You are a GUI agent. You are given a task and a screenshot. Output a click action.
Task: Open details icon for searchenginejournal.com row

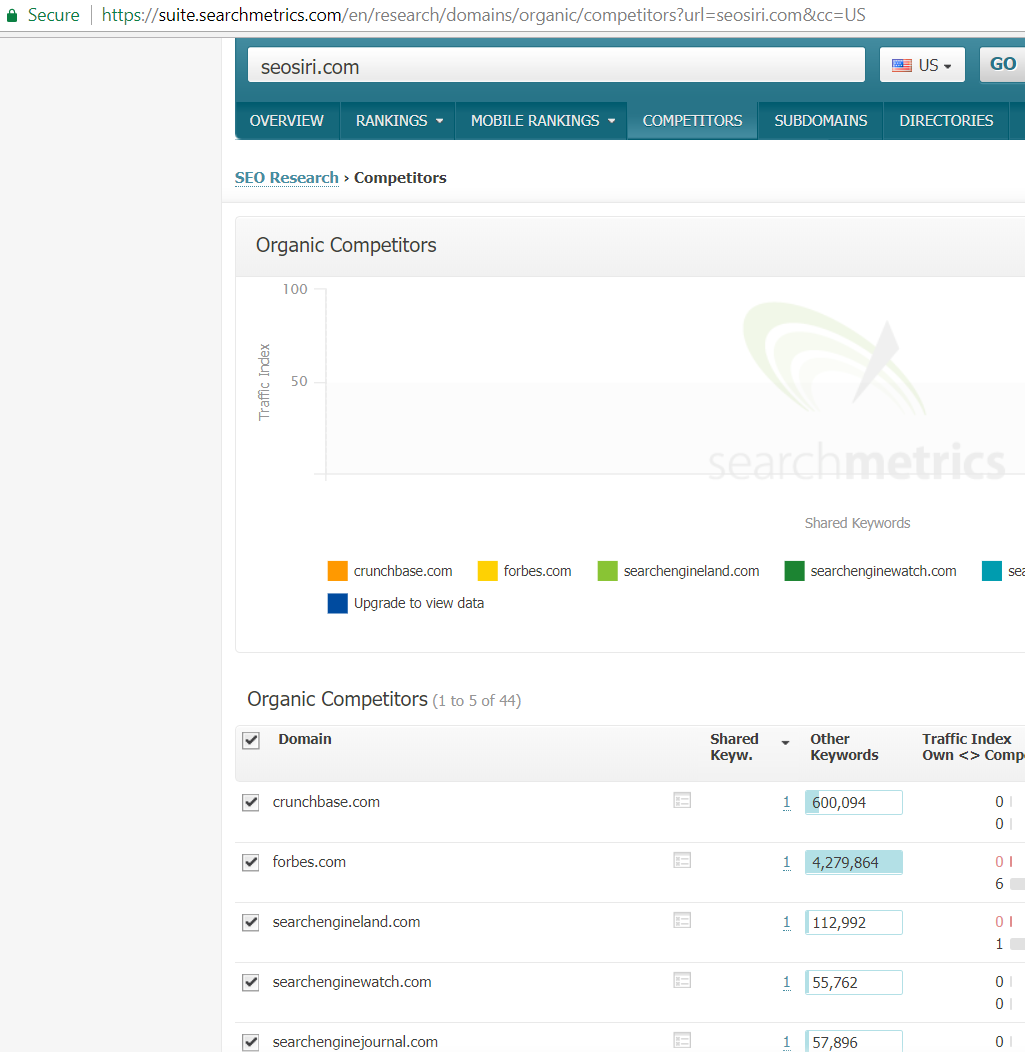click(x=682, y=1040)
